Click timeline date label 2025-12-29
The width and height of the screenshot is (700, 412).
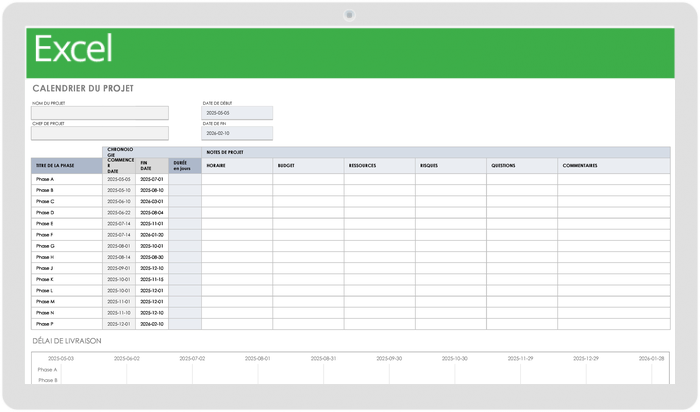(586, 358)
